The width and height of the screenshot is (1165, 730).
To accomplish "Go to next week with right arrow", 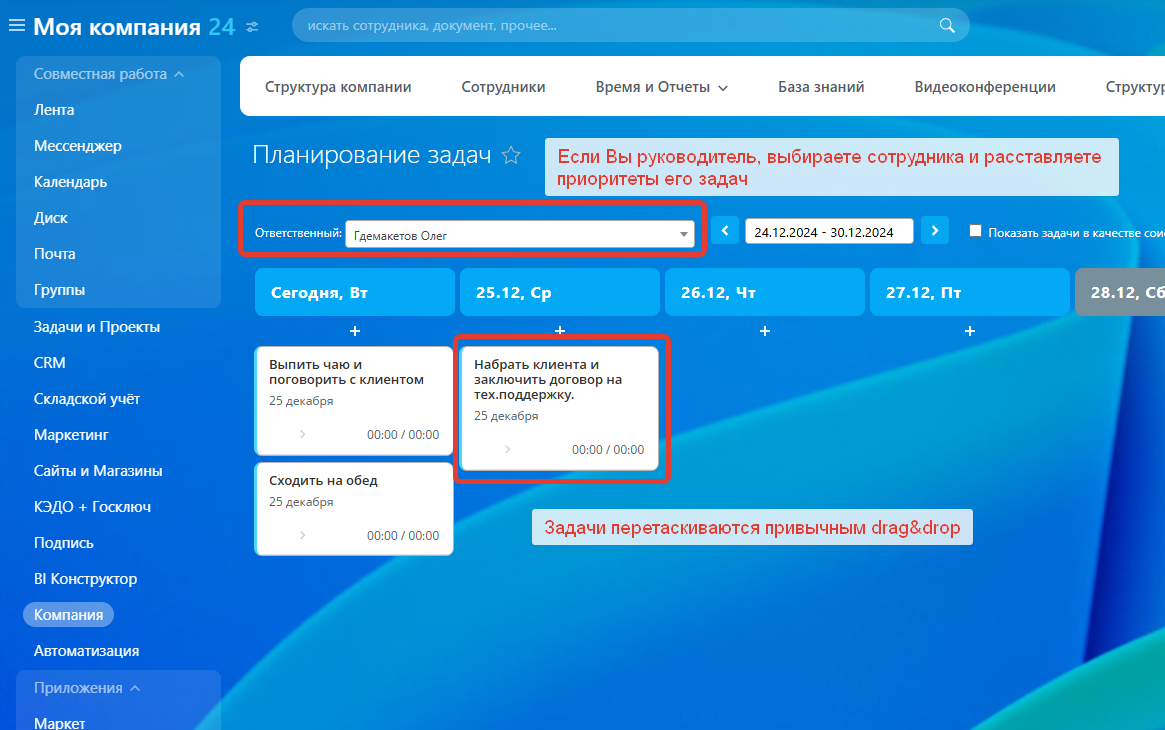I will click(x=934, y=231).
